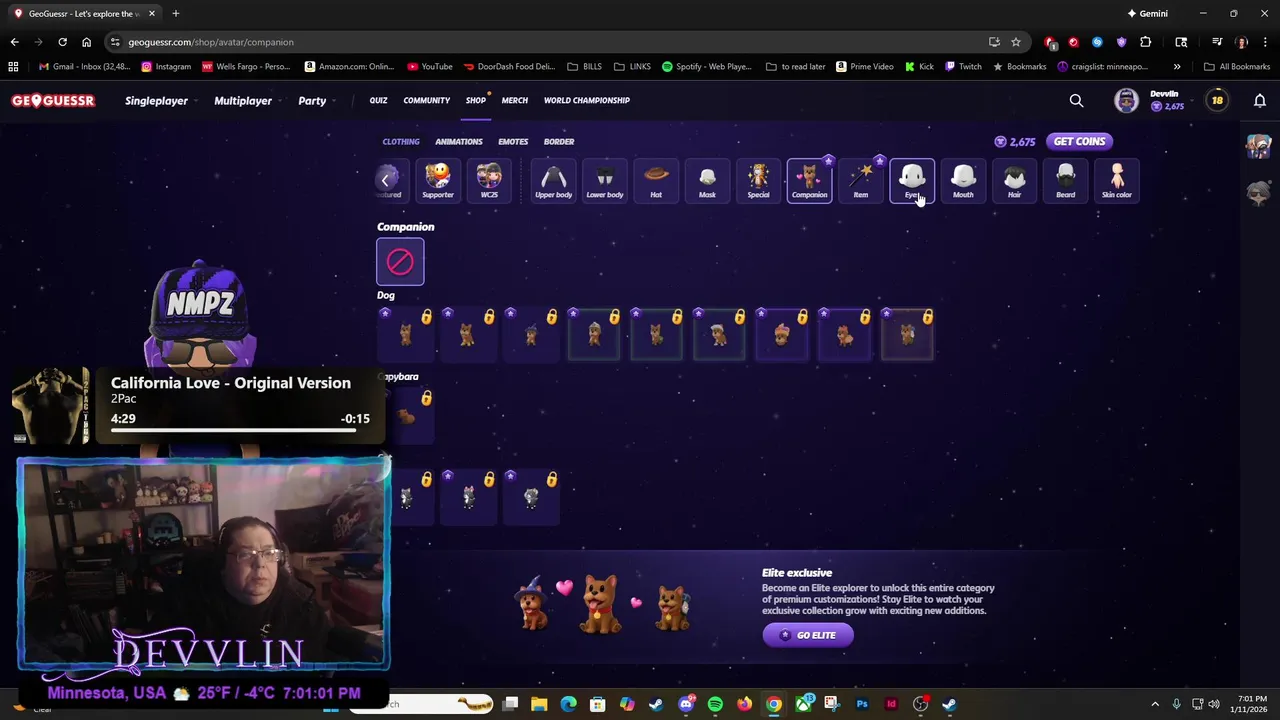Viewport: 1280px width, 720px height.
Task: Open the Gmail Inbox bookmark
Action: 85,67
